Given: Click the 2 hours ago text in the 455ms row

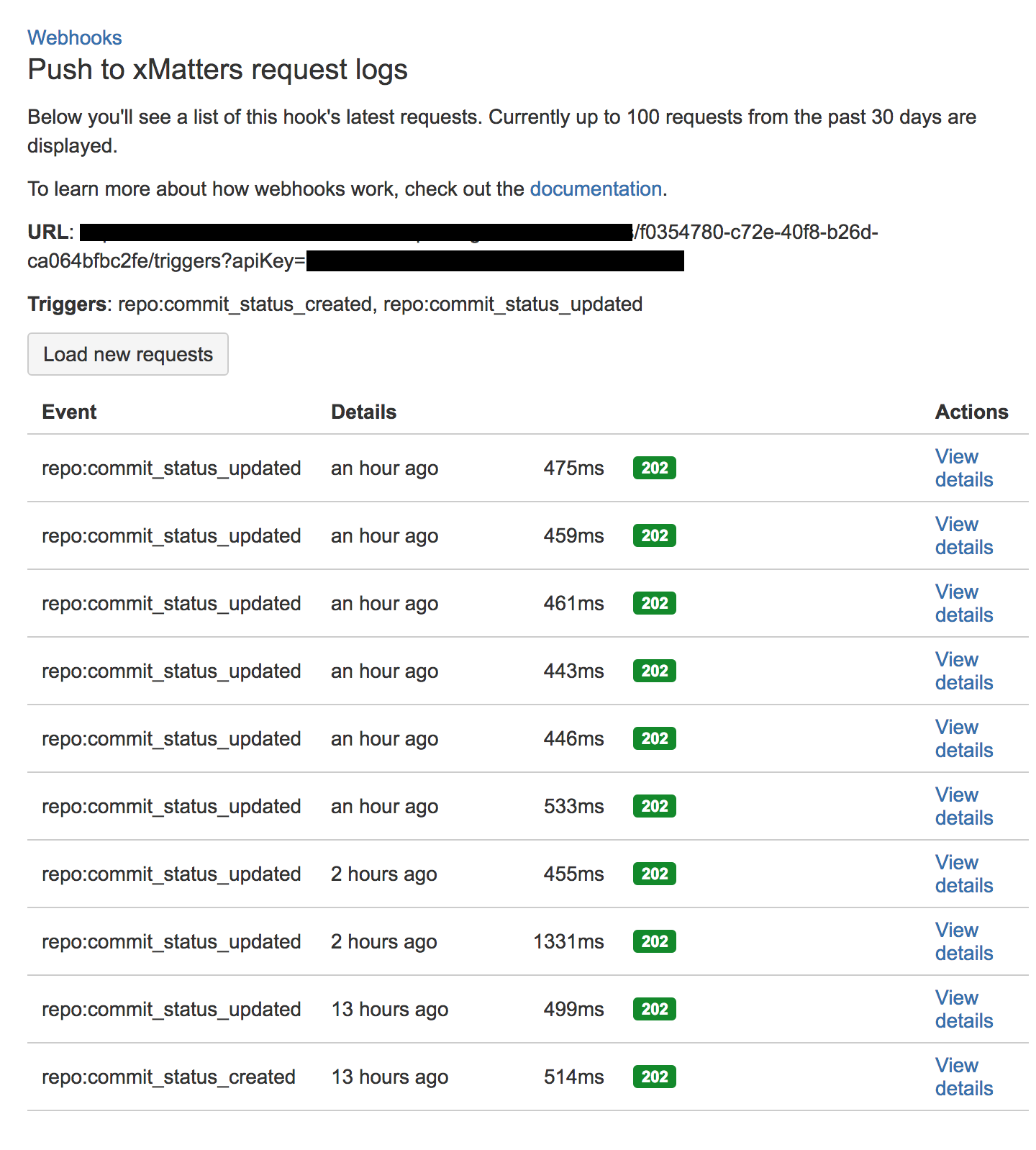Looking at the screenshot, I should coord(384,874).
